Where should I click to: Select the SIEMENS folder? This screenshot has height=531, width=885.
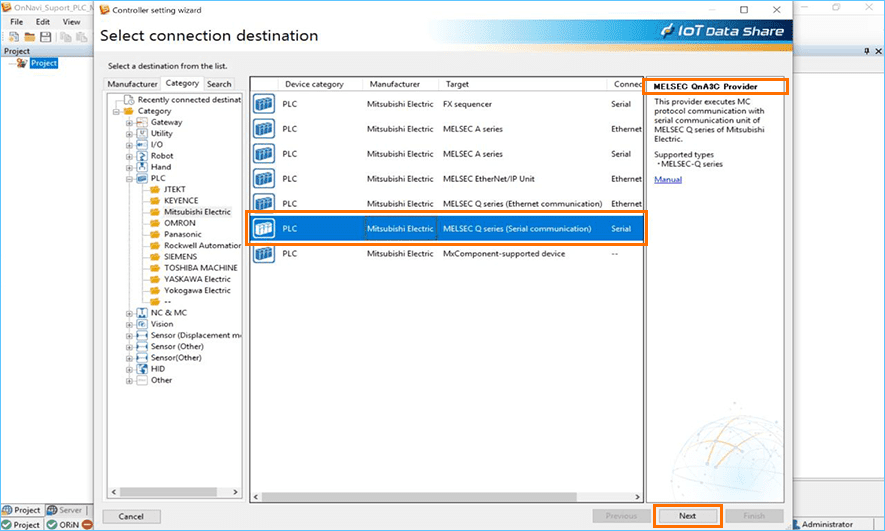tap(180, 257)
